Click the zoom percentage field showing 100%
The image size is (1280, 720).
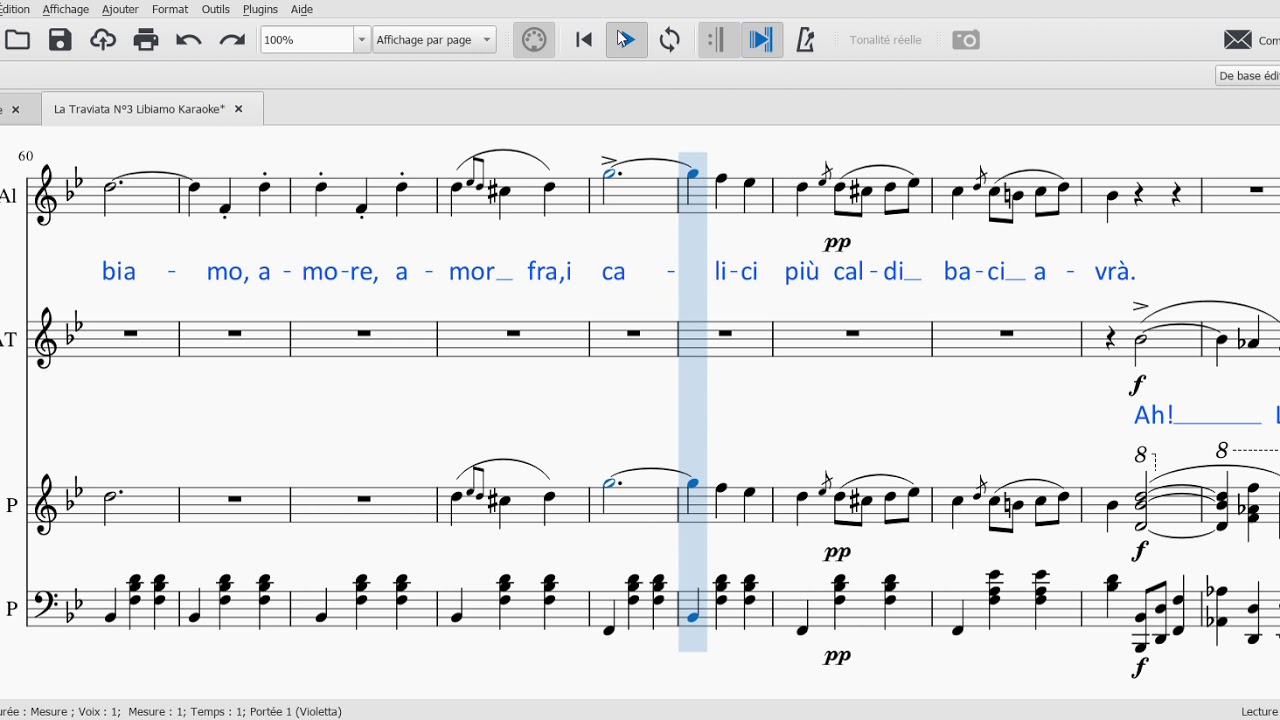(x=307, y=40)
